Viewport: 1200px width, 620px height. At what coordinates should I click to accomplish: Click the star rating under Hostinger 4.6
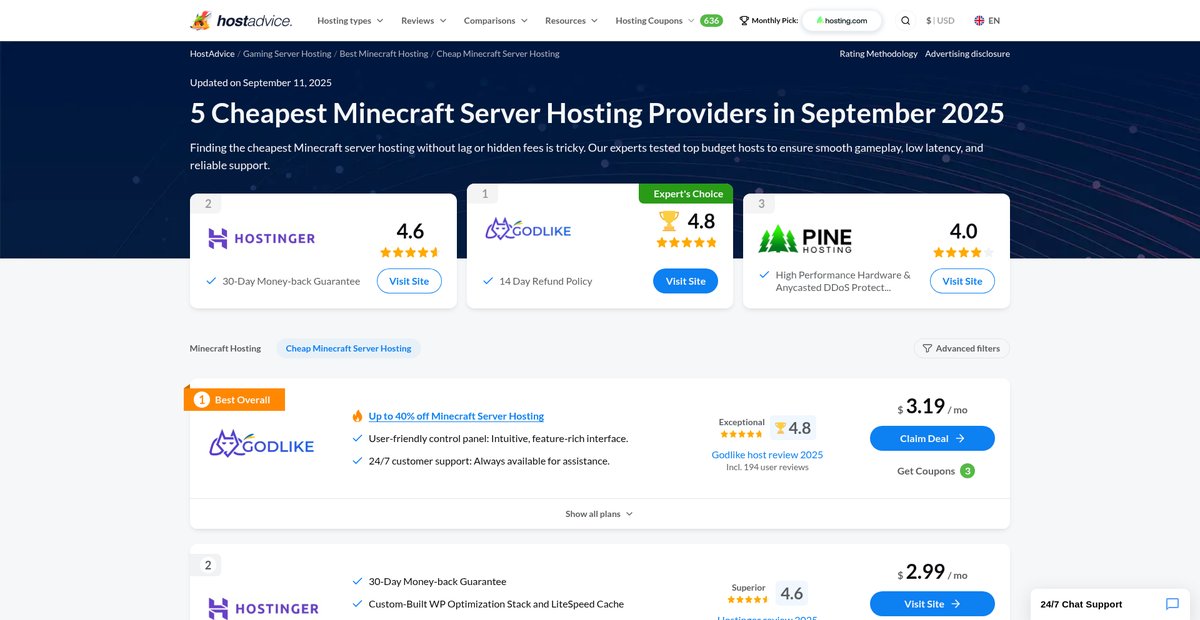tap(410, 253)
